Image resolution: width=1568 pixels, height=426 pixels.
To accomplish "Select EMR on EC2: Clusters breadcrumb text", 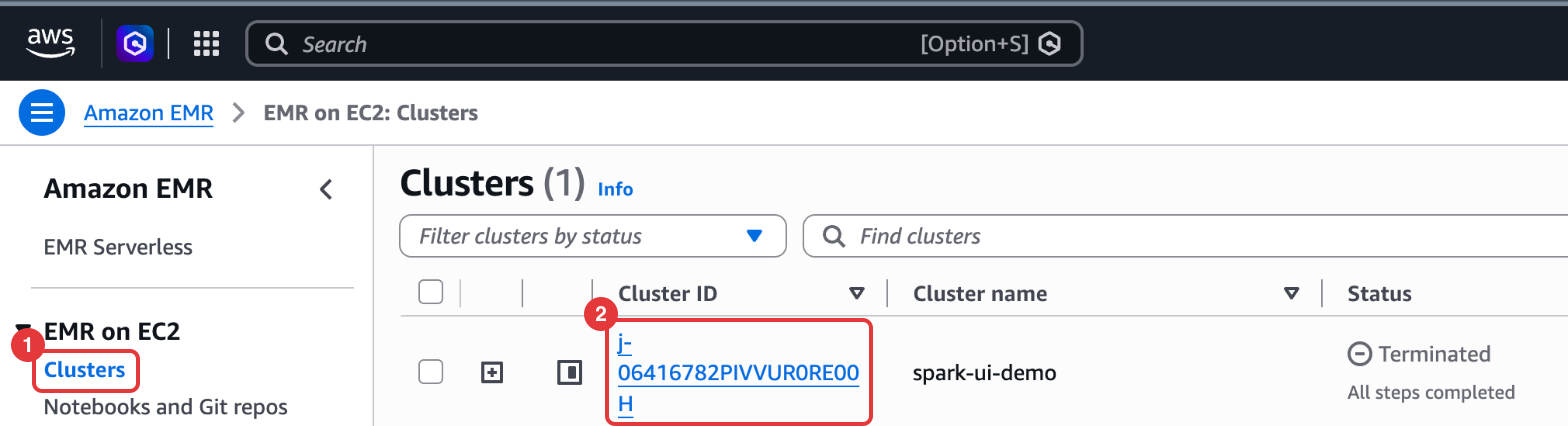I will pyautogui.click(x=371, y=113).
